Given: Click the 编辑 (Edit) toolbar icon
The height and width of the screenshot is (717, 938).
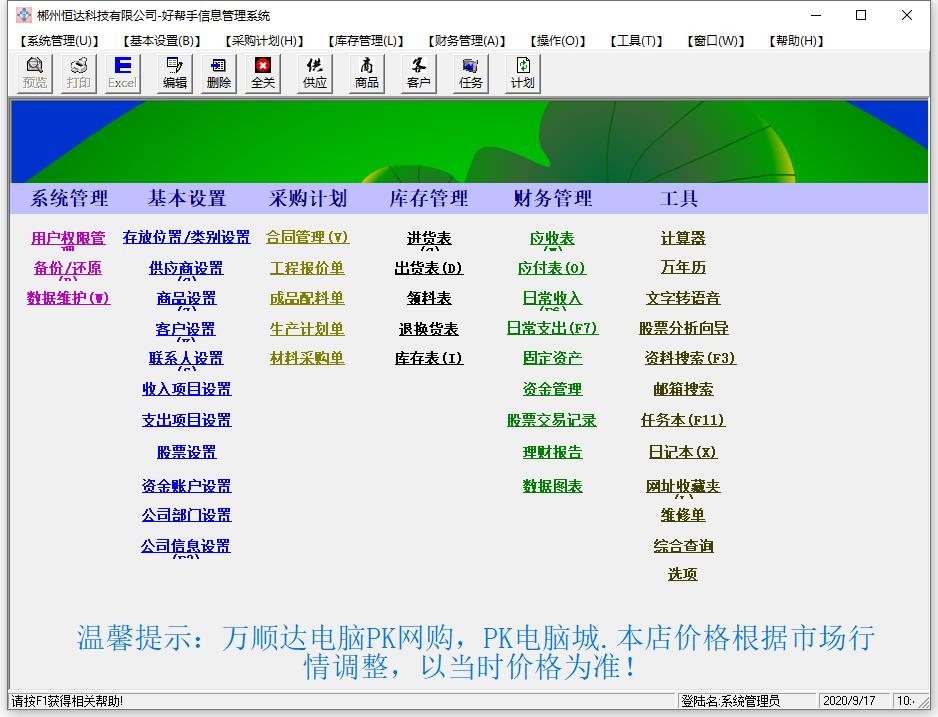Looking at the screenshot, I should [x=175, y=73].
